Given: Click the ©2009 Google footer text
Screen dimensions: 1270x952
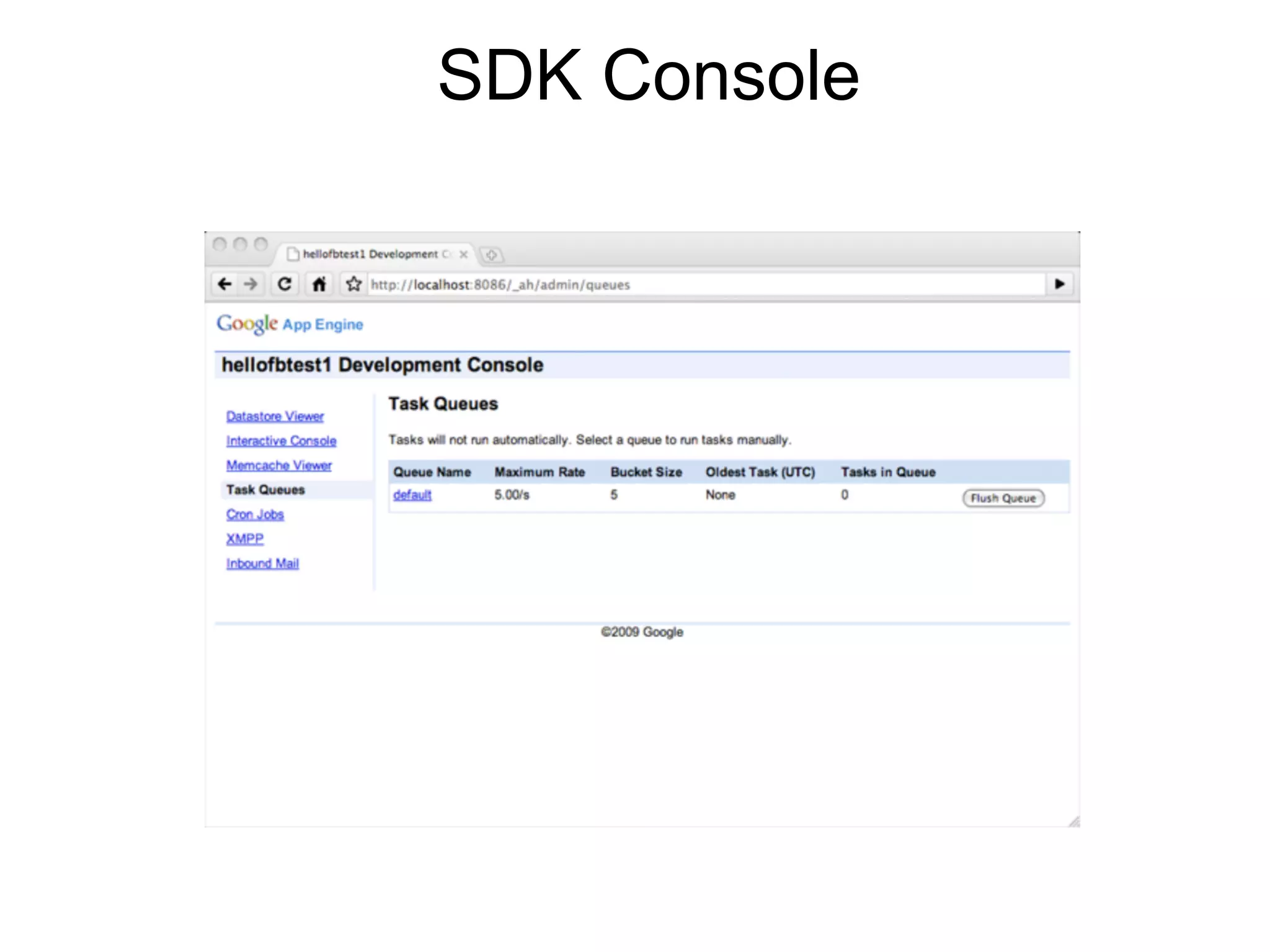Looking at the screenshot, I should [642, 632].
